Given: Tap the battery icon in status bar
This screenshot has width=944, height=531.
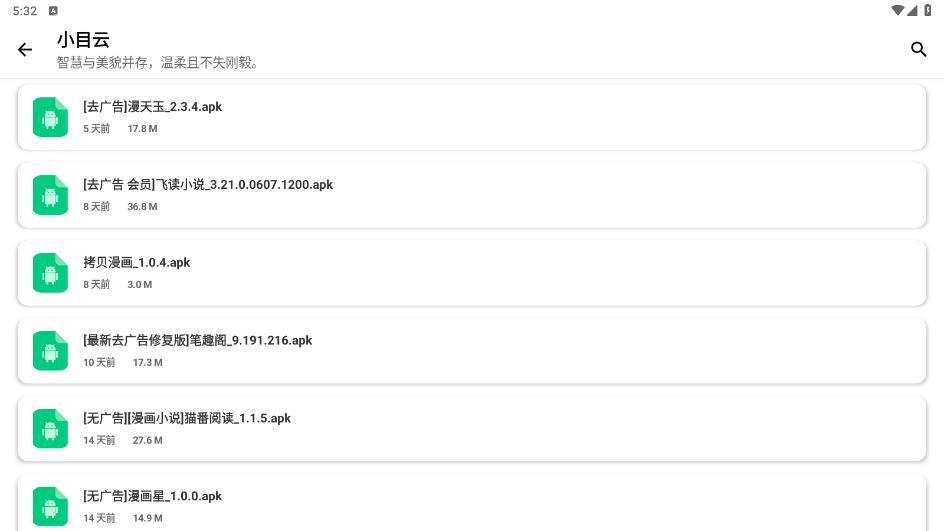Looking at the screenshot, I should 928,10.
